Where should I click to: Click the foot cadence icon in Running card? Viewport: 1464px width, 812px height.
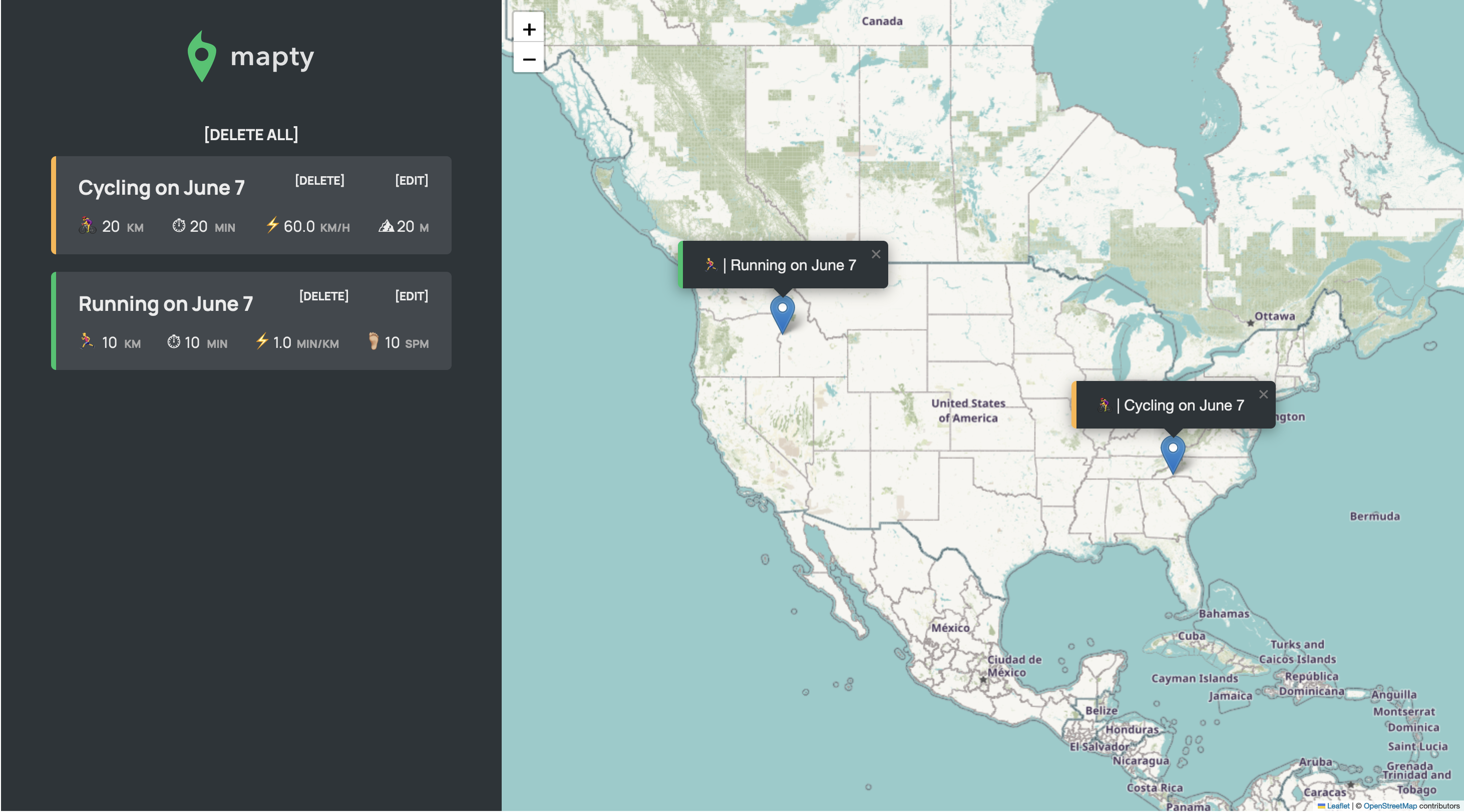click(374, 341)
